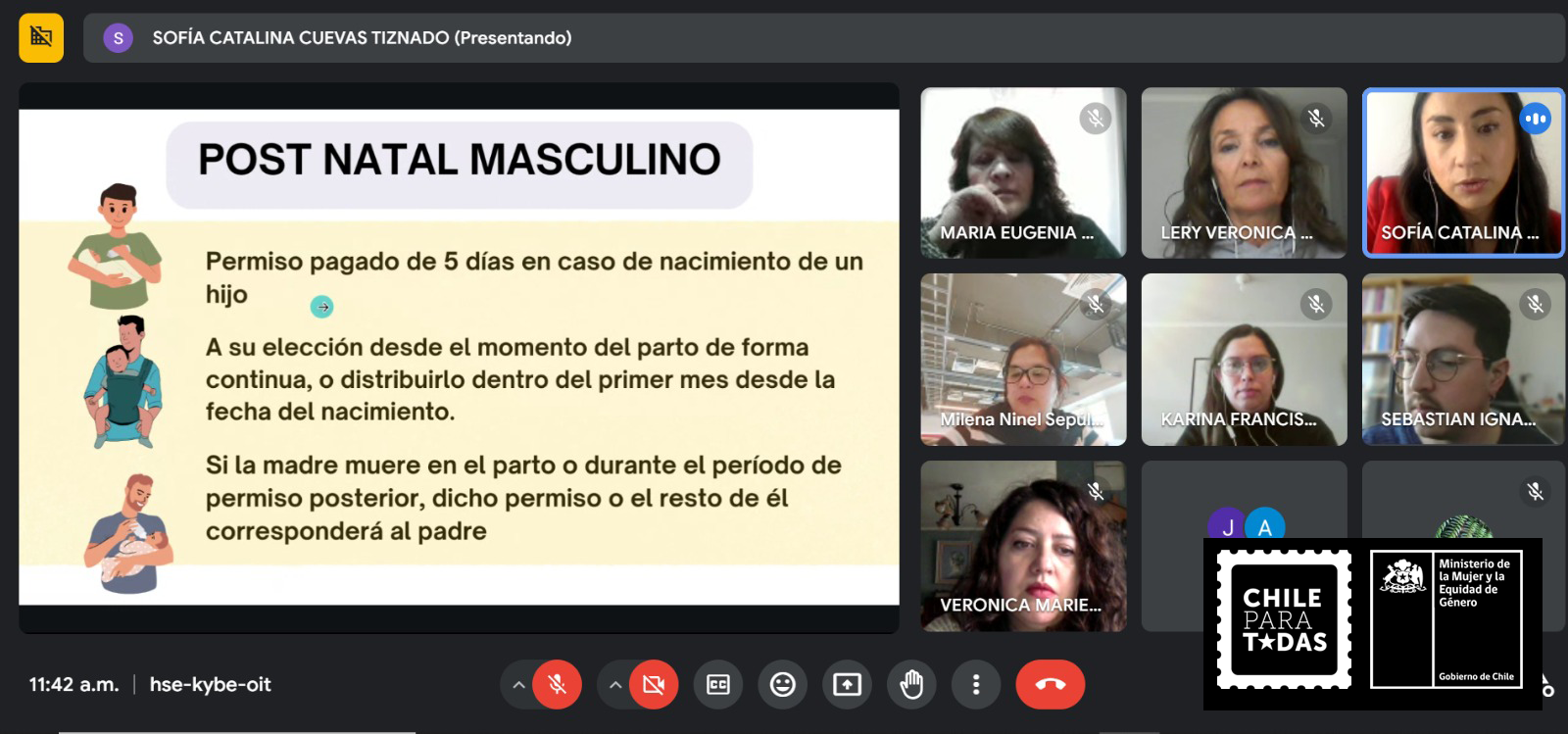Click muted mic icon on LERY VERONICA tile

1316,119
